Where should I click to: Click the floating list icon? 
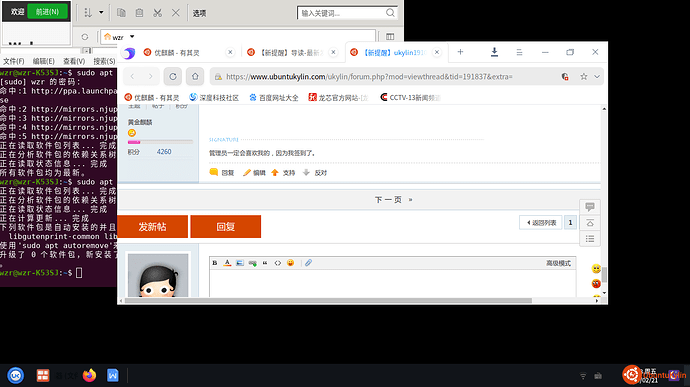pos(590,239)
